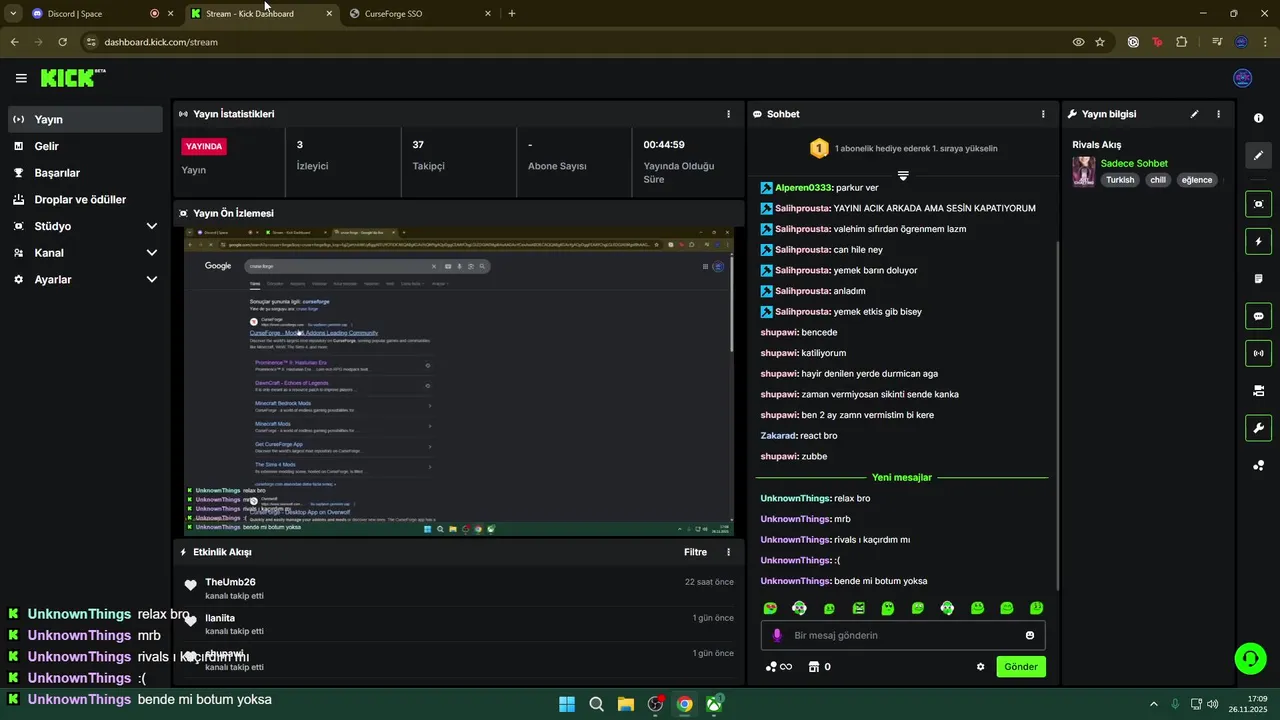Screen dimensions: 1280x720
Task: Open the info icon in right rail
Action: (x=1258, y=118)
